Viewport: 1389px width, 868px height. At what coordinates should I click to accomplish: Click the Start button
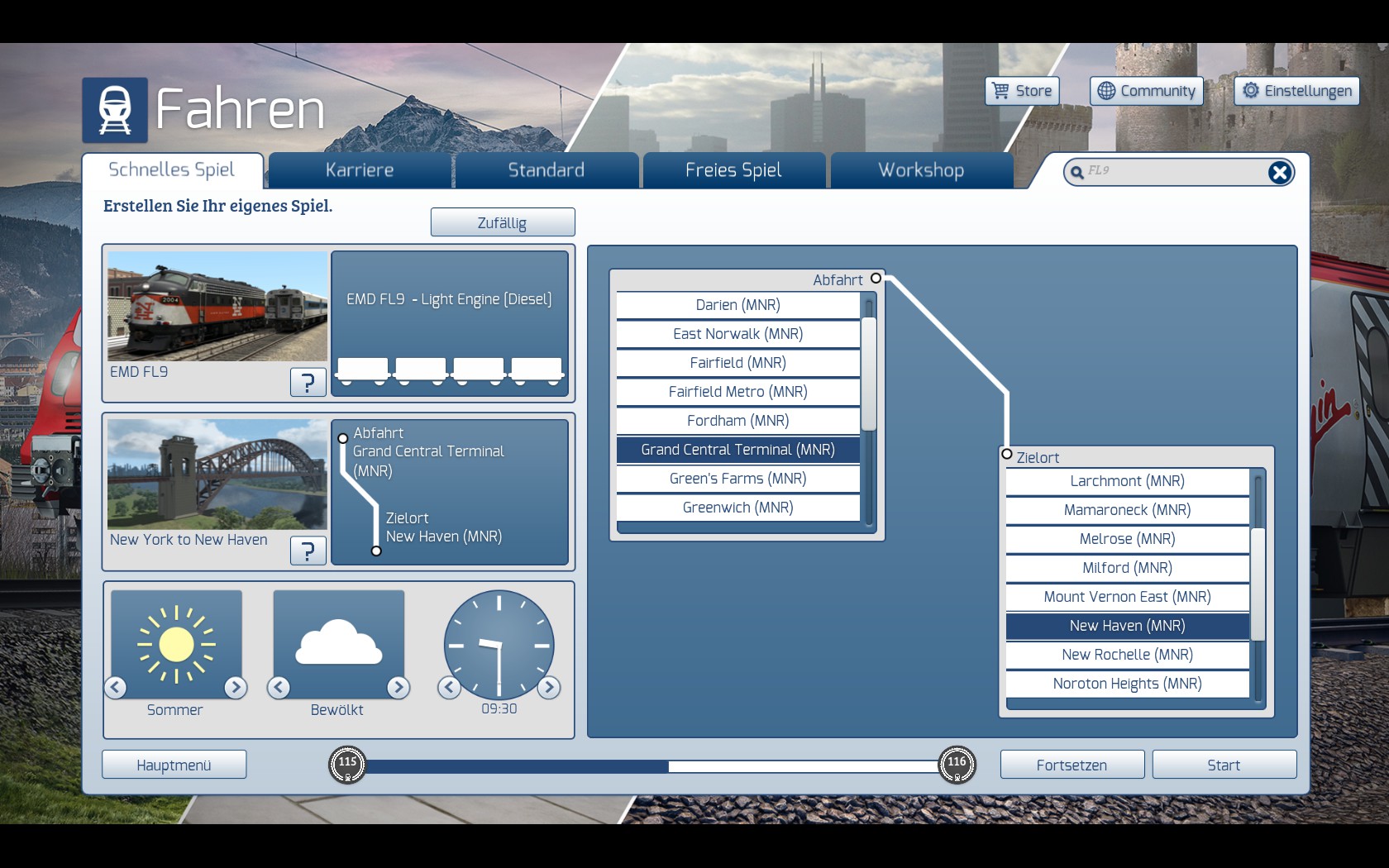(1224, 765)
